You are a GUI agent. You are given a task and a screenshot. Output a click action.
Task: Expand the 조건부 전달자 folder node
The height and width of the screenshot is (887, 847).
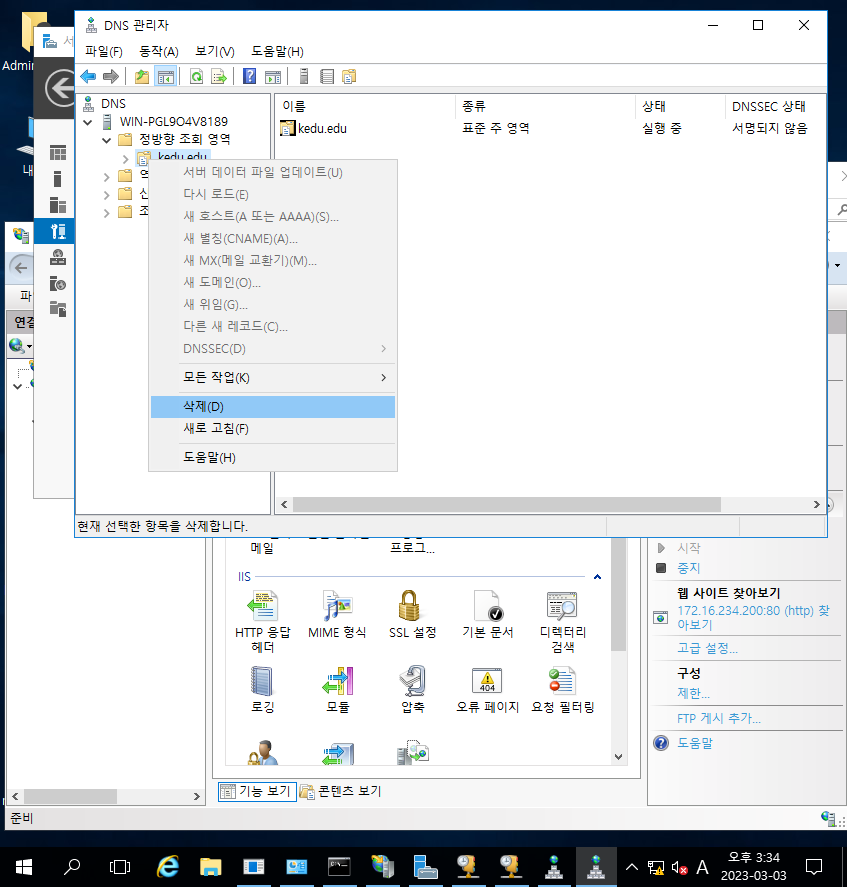[x=106, y=213]
